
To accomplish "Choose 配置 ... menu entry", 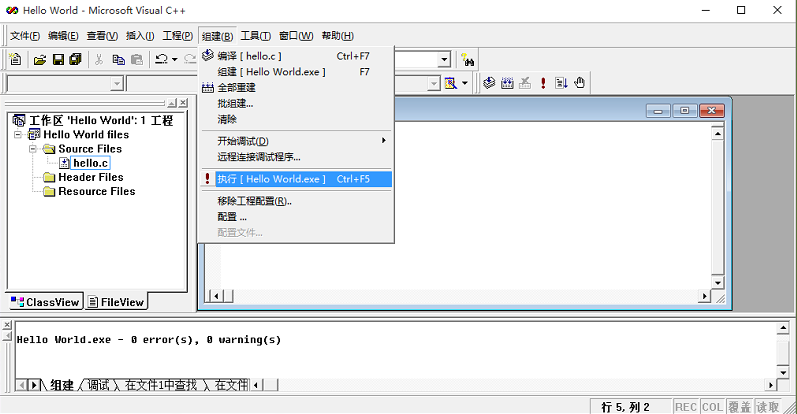I will click(x=296, y=217).
